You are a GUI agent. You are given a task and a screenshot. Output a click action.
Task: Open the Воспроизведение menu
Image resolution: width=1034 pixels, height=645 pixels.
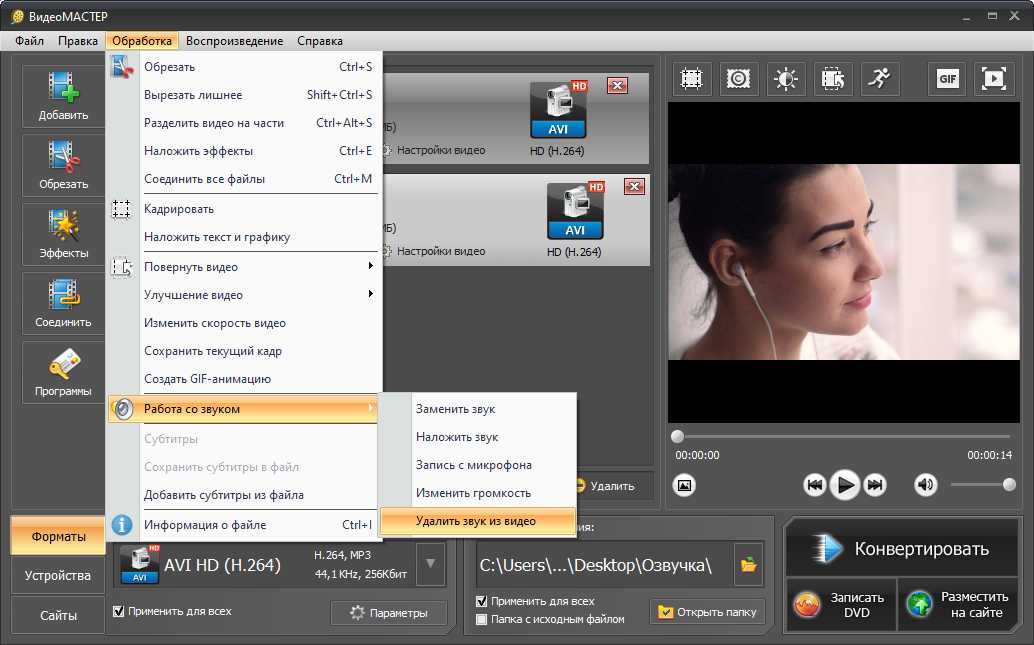[x=234, y=41]
